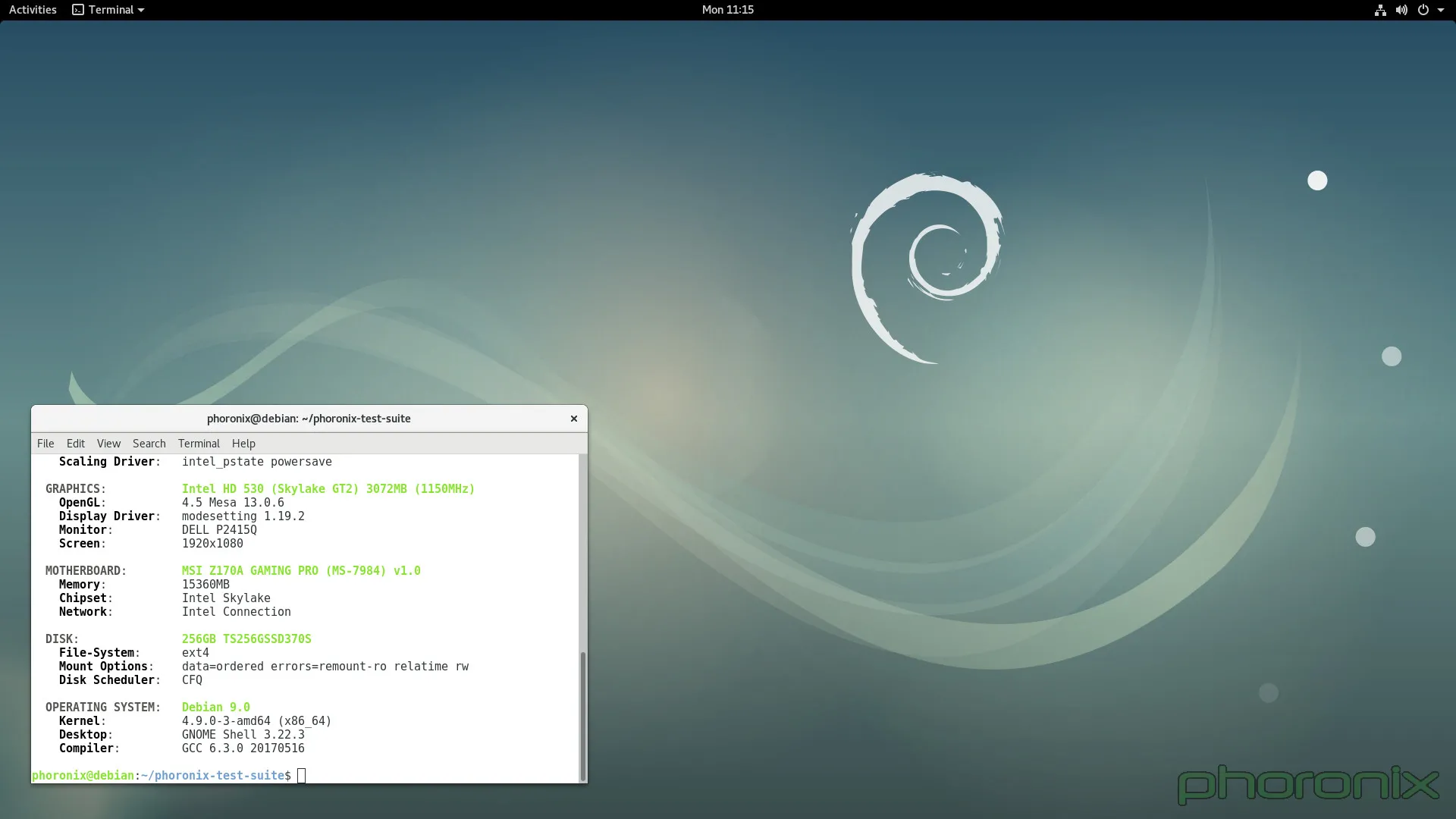
Task: Click the GNOME Shell 3.22.3 value
Action: click(243, 735)
